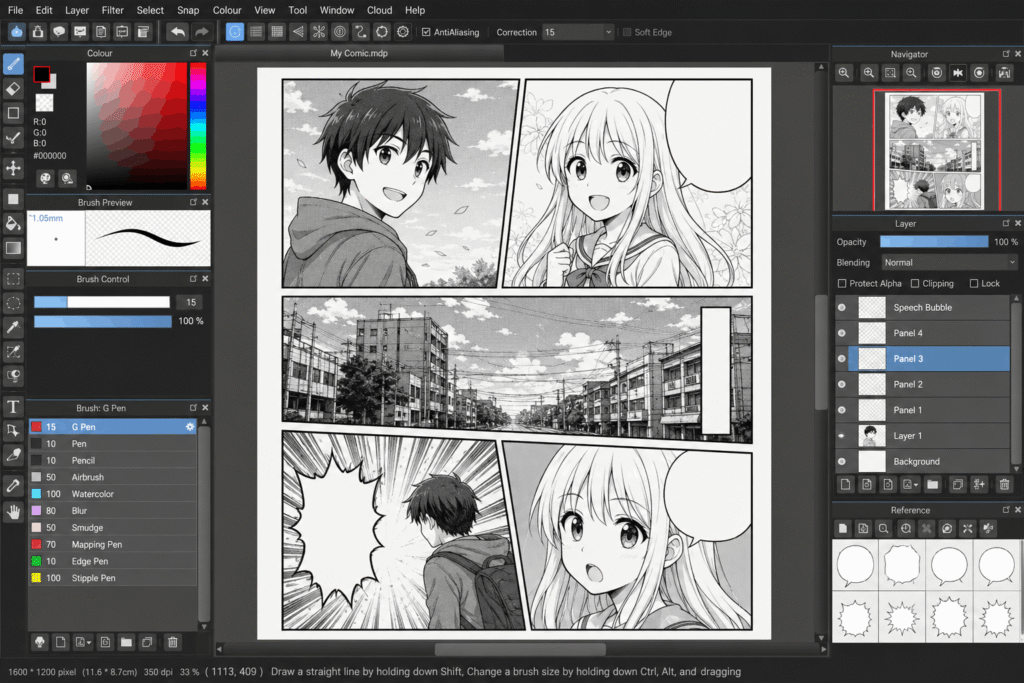Open G Pen brush settings gear

click(x=189, y=426)
